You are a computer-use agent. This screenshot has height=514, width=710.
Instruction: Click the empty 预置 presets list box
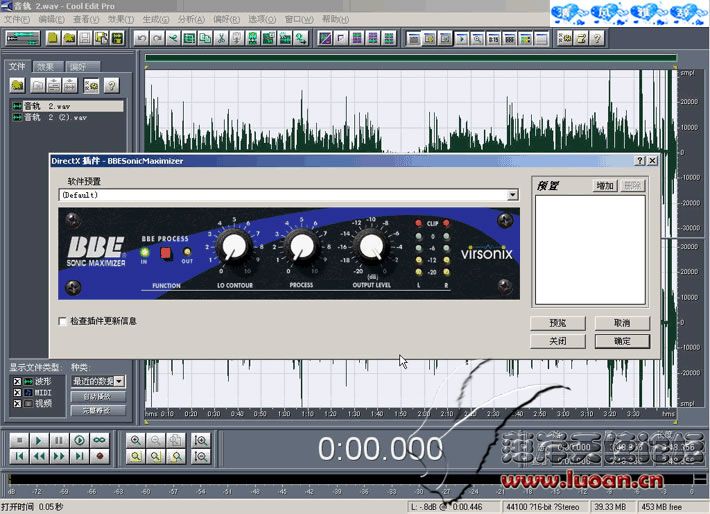tap(590, 250)
